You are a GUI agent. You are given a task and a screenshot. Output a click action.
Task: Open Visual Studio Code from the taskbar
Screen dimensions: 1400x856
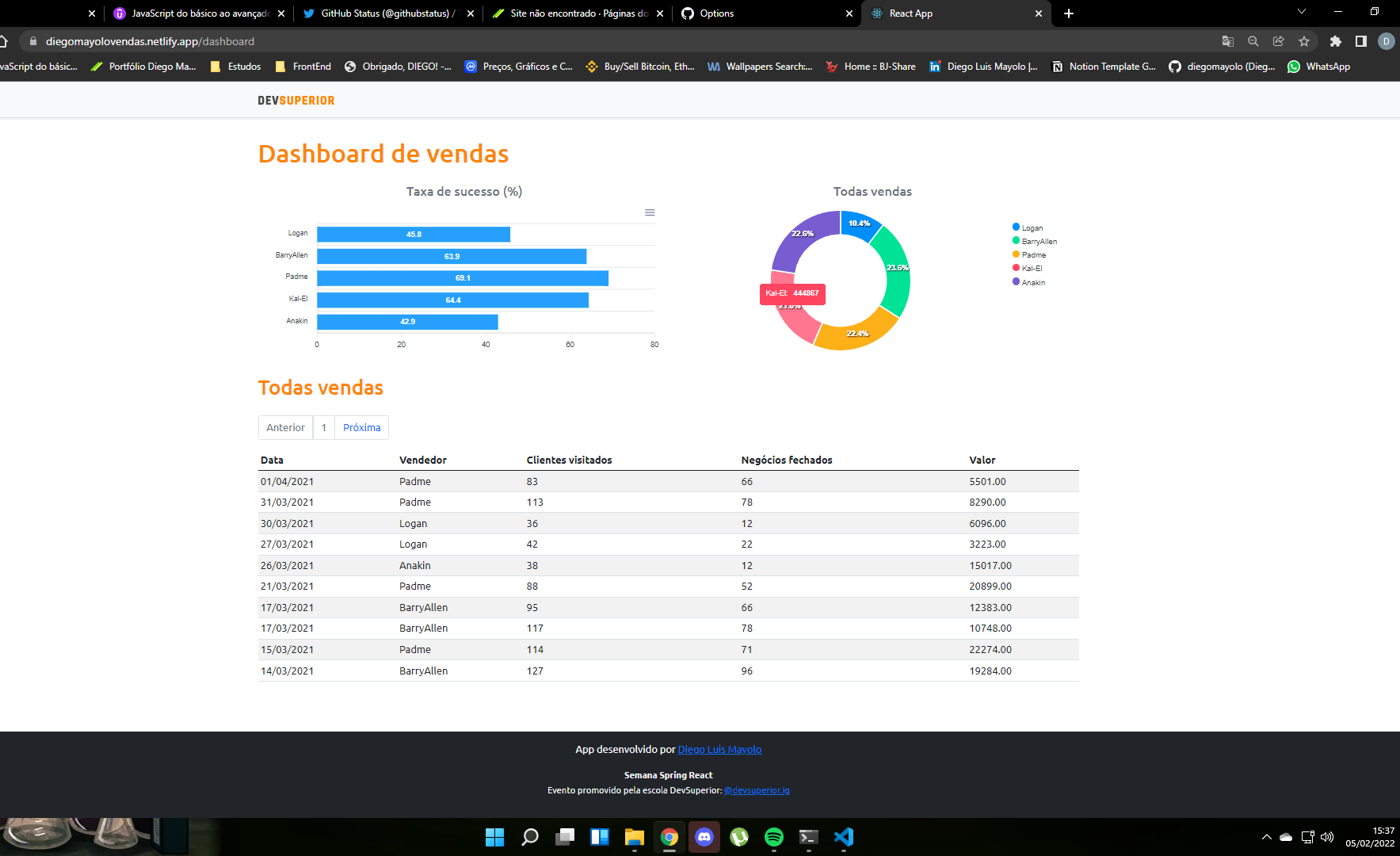coord(843,837)
